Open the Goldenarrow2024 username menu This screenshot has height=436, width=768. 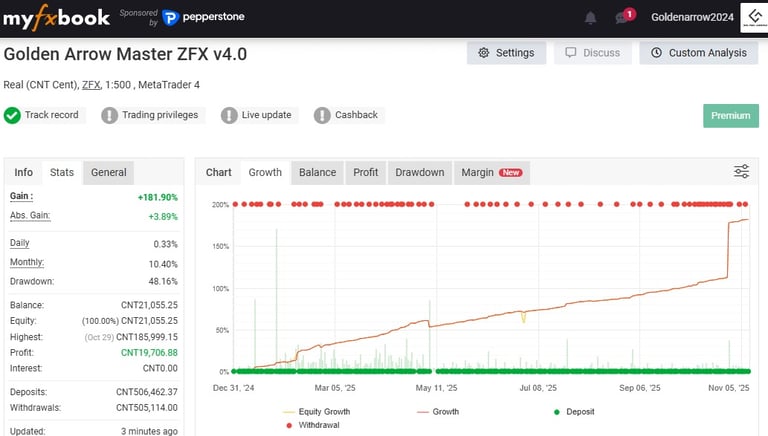point(692,17)
